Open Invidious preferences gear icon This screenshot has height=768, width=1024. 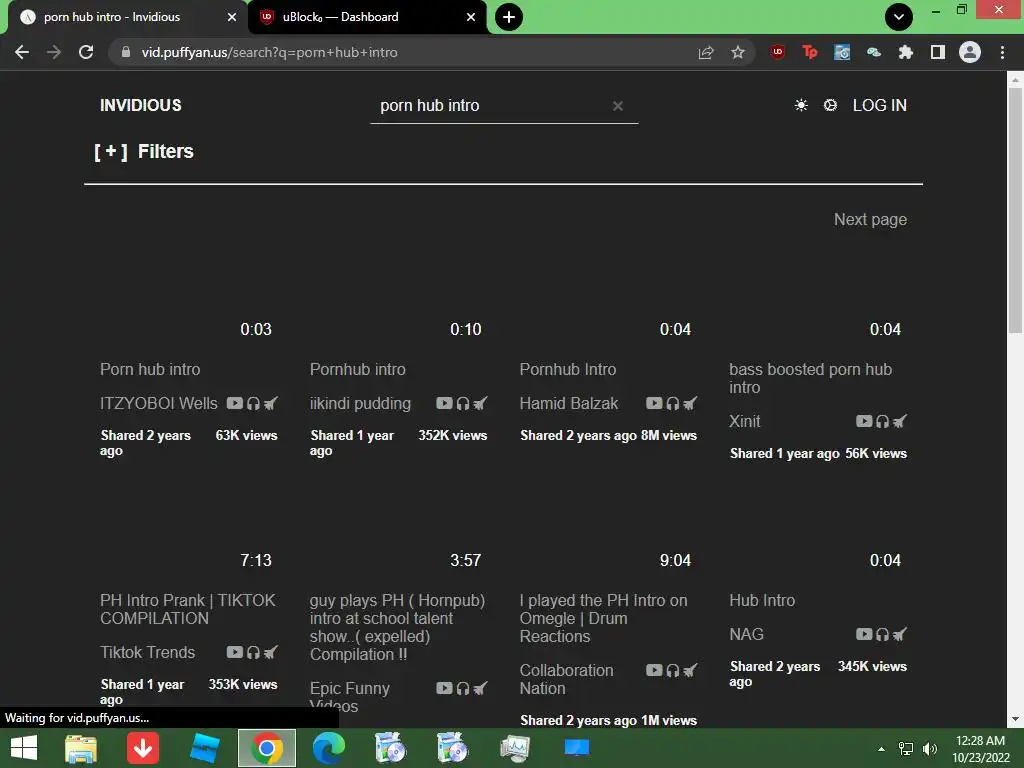(830, 105)
